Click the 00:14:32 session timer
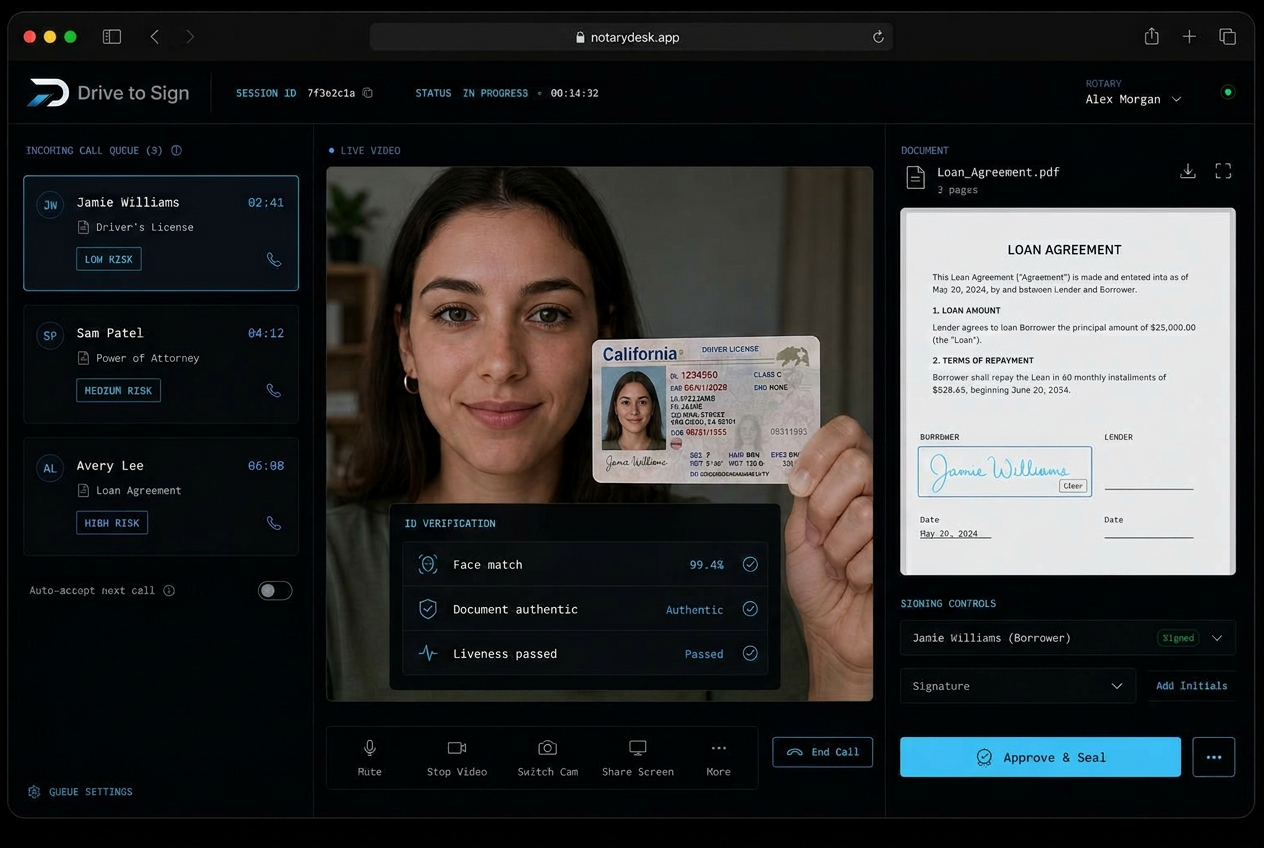 pyautogui.click(x=575, y=93)
